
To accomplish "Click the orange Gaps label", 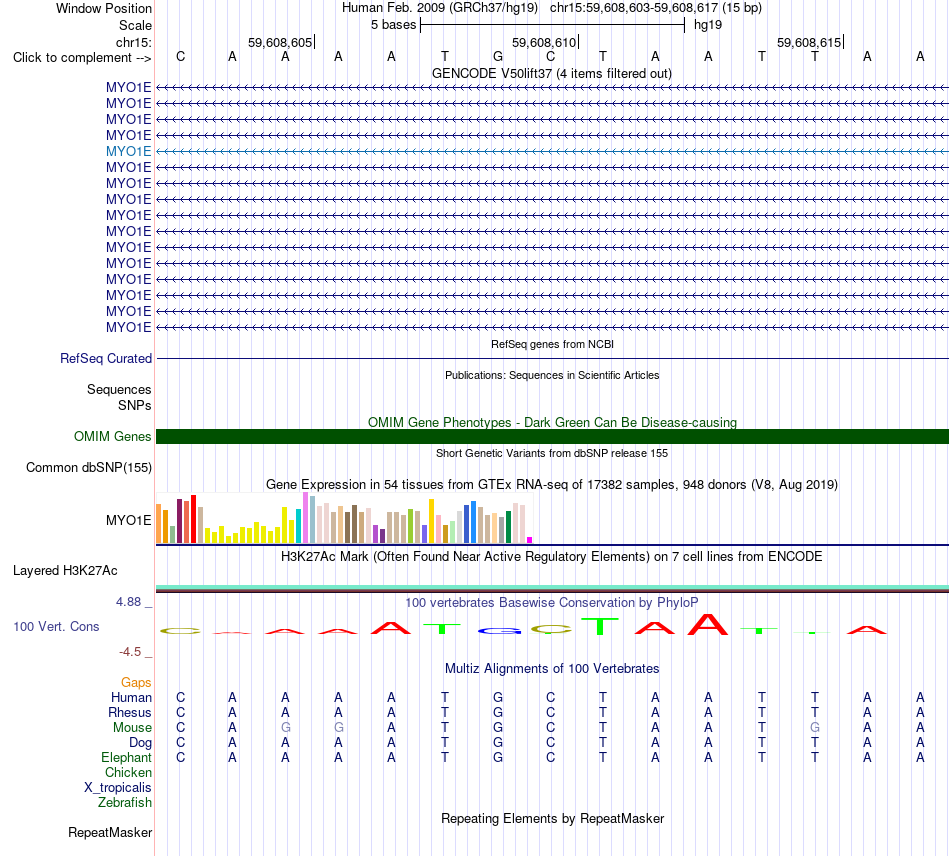I will click(x=136, y=683).
